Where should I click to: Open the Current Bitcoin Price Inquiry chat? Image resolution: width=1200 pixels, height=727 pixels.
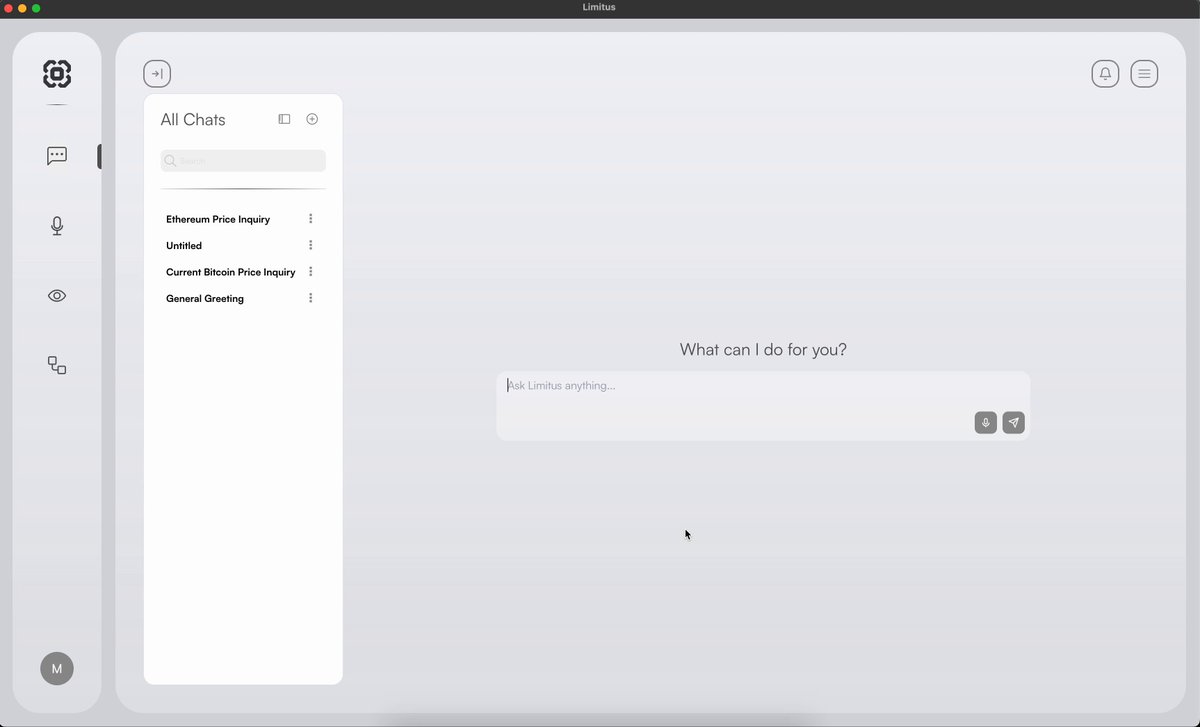(x=231, y=272)
